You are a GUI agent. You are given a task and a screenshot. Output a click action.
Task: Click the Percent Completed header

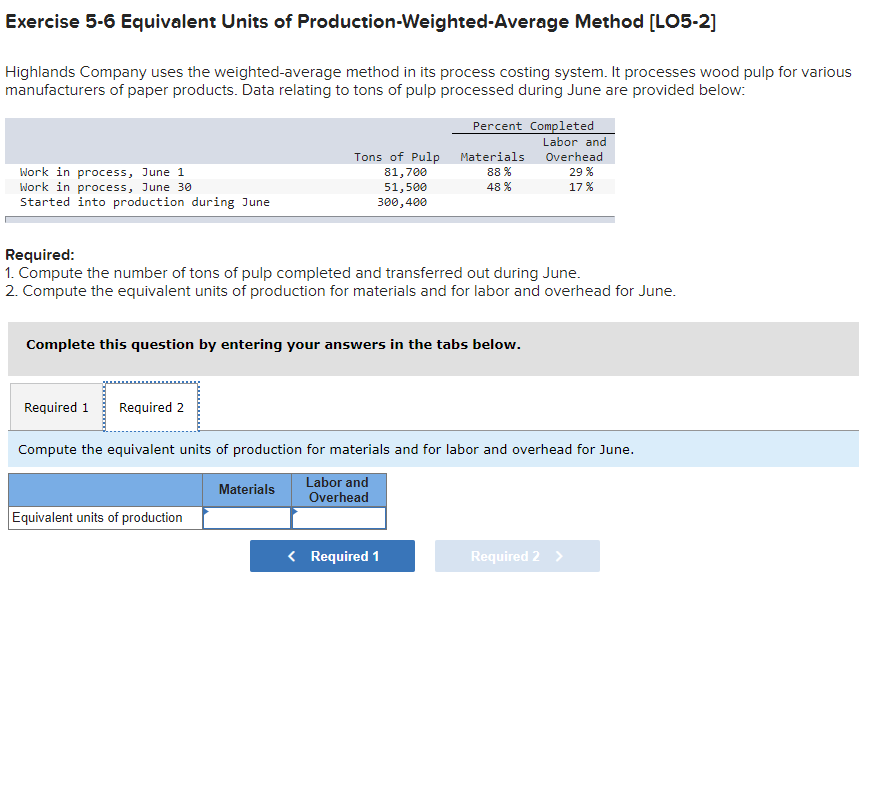point(533,126)
